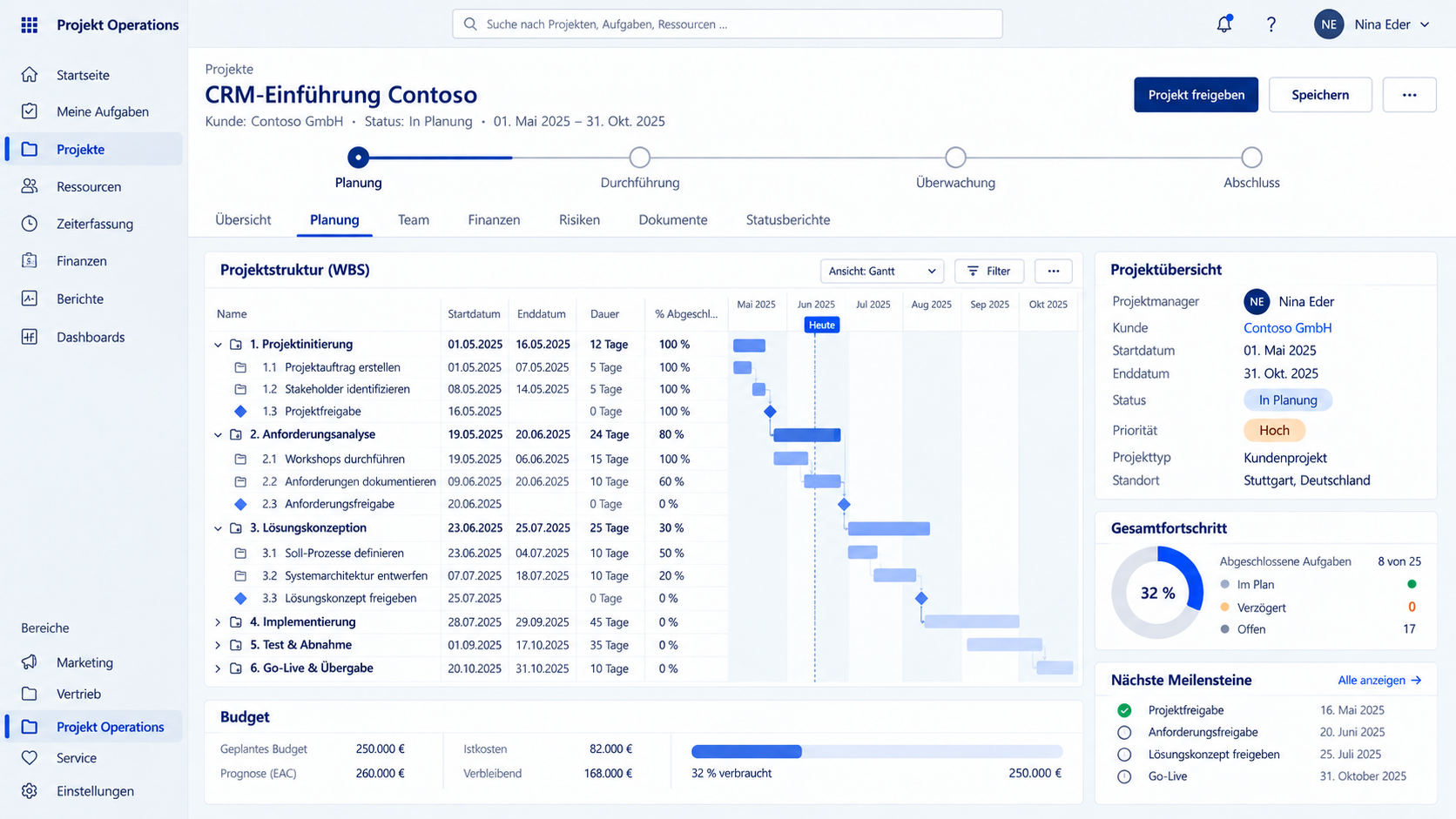Open the Statusberichte tab

[x=788, y=220]
